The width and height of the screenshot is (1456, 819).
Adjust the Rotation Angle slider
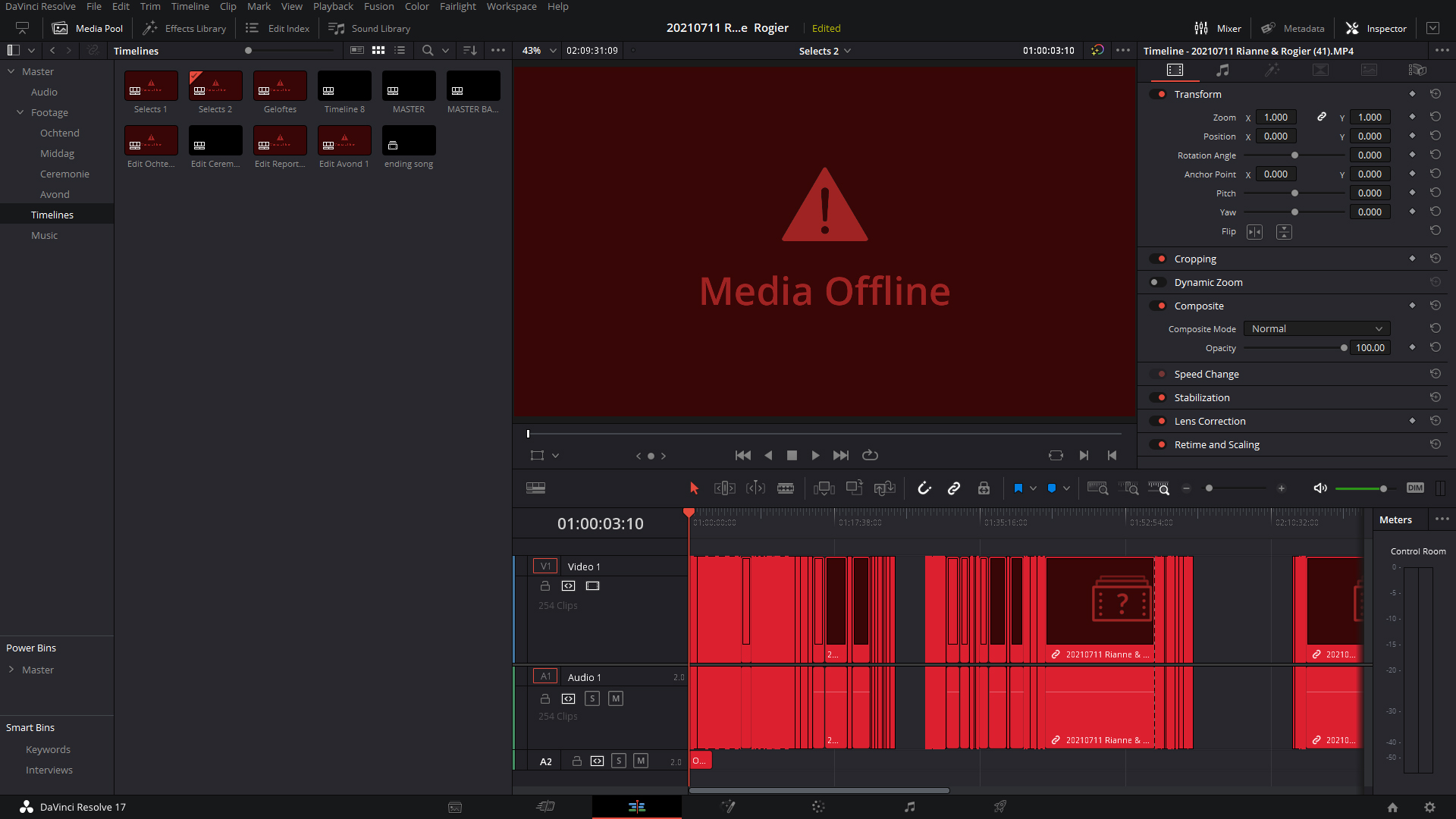[1294, 155]
